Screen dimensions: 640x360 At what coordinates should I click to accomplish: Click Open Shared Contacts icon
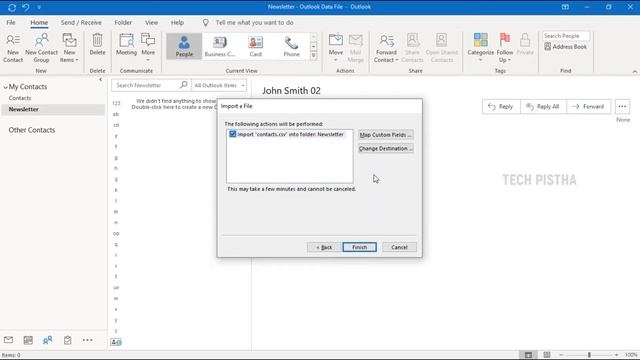(x=442, y=48)
